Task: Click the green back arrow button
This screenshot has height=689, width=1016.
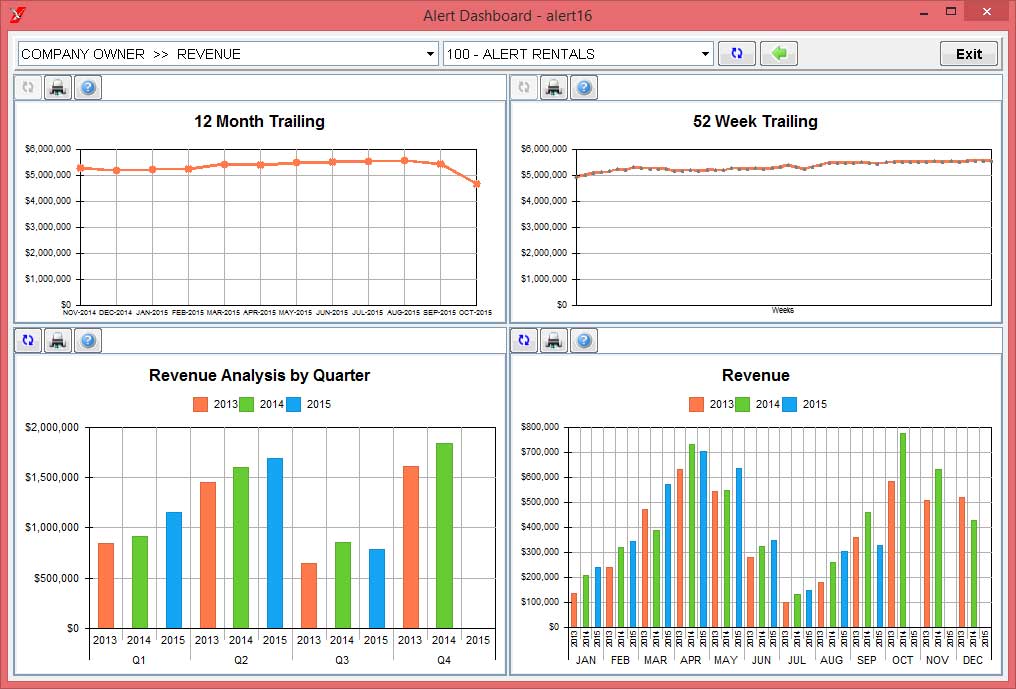Action: tap(778, 54)
